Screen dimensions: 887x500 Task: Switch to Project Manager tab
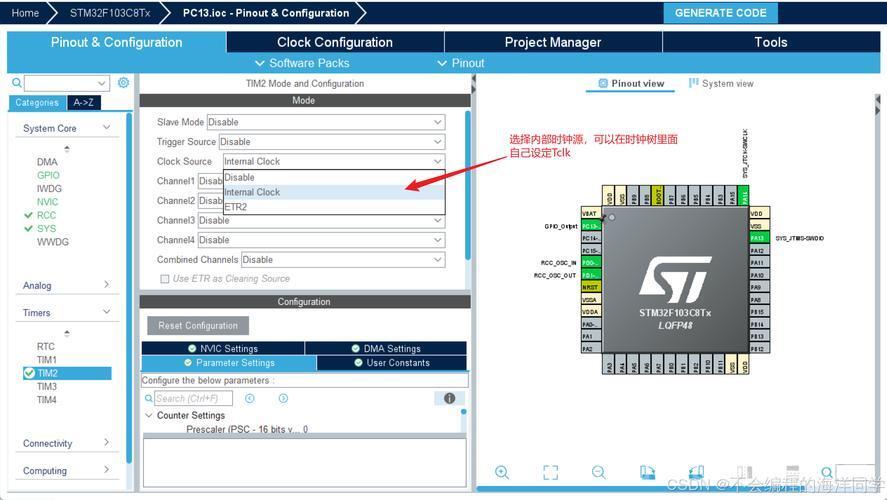553,42
